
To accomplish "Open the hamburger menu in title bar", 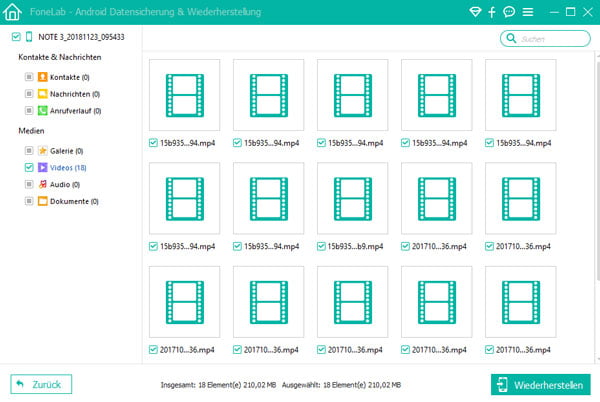I will (x=527, y=13).
